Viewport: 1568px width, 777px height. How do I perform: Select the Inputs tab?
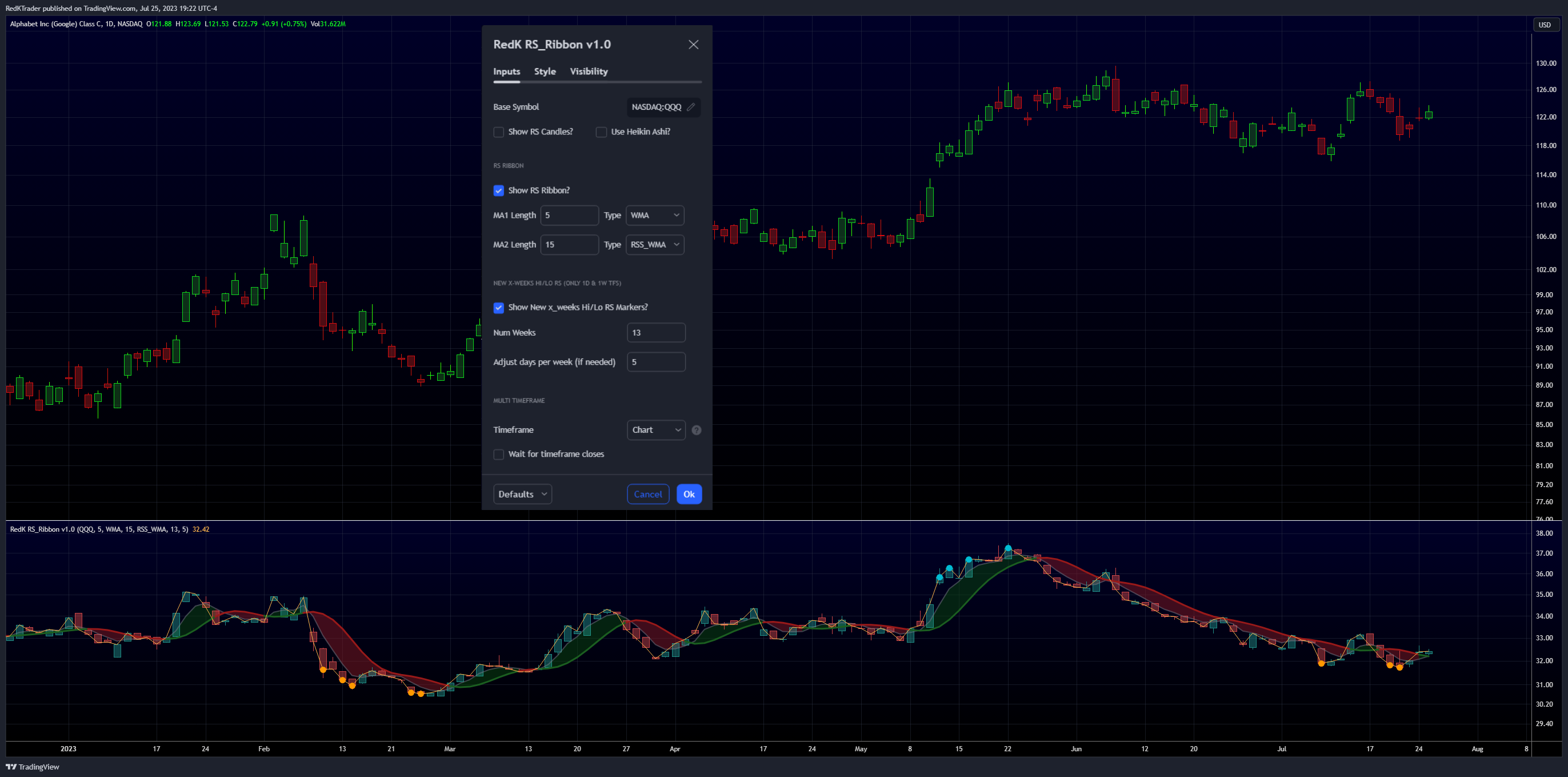(506, 72)
